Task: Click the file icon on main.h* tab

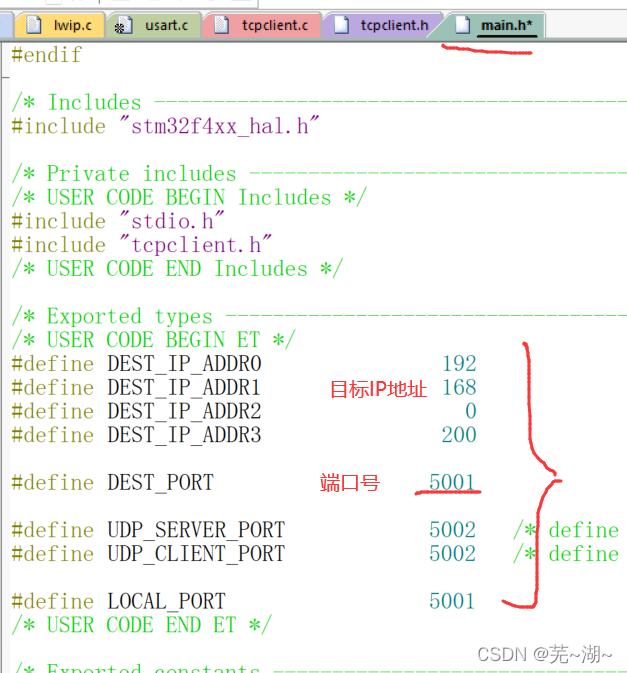Action: point(463,25)
